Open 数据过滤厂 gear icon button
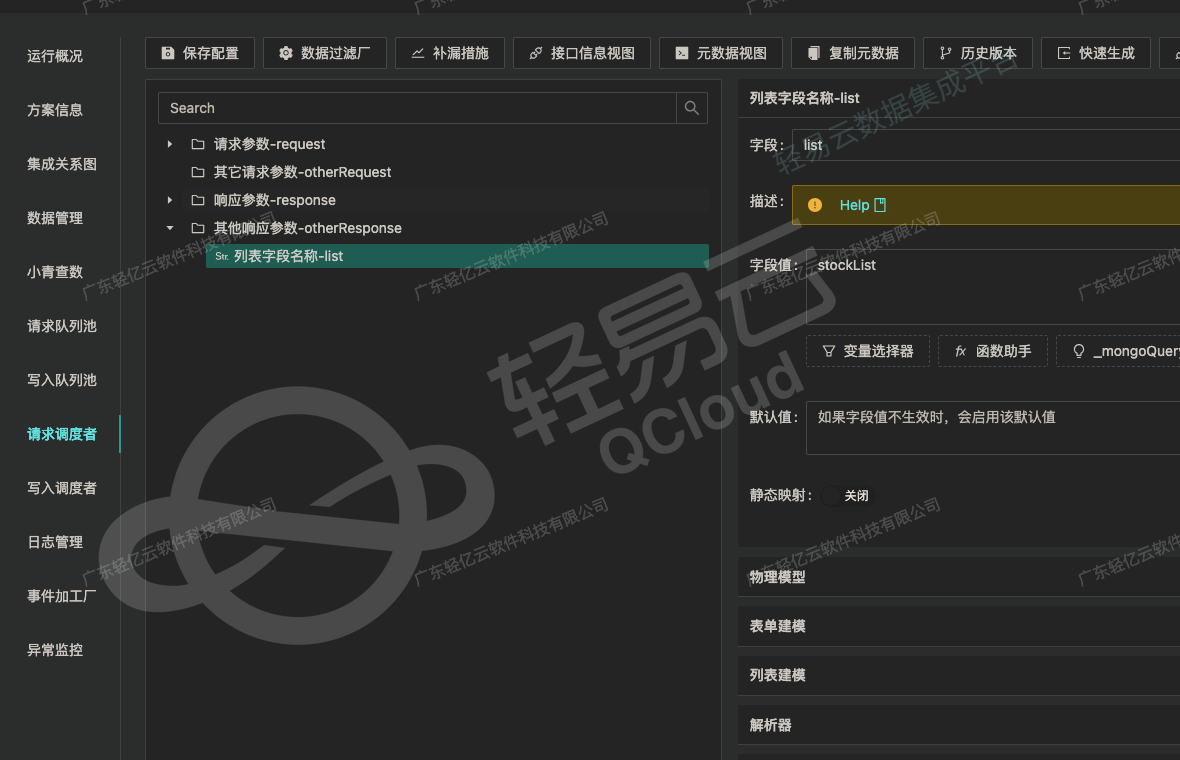 [x=286, y=53]
